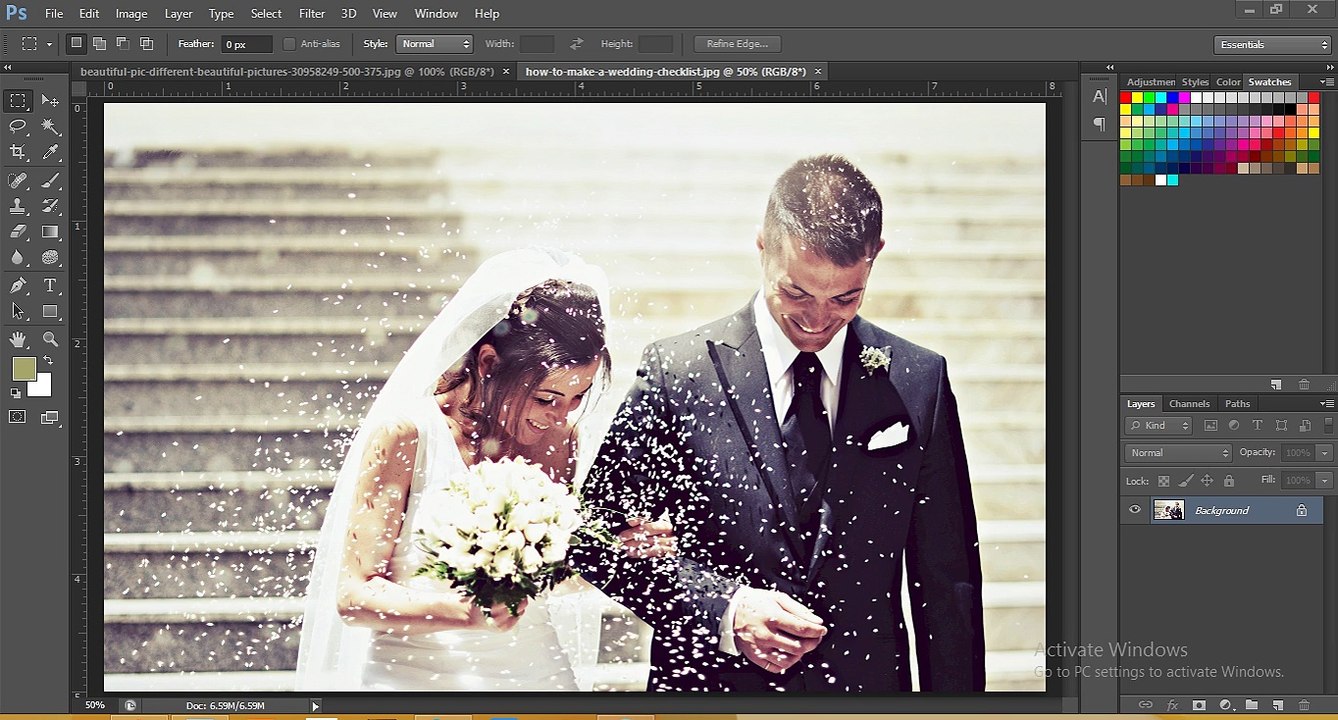Image resolution: width=1338 pixels, height=720 pixels.
Task: Toggle lock position icon
Action: [x=1207, y=481]
